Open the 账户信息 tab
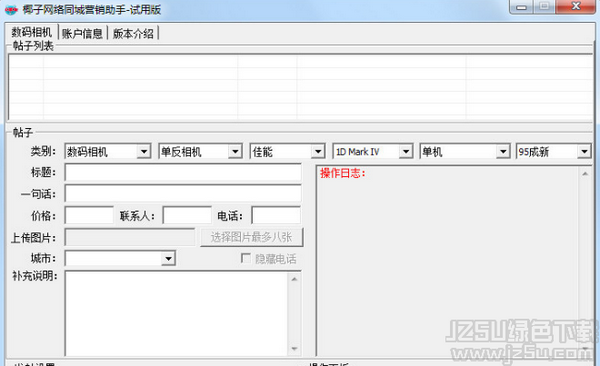Screen dimensions: 600x366 [x=82, y=33]
